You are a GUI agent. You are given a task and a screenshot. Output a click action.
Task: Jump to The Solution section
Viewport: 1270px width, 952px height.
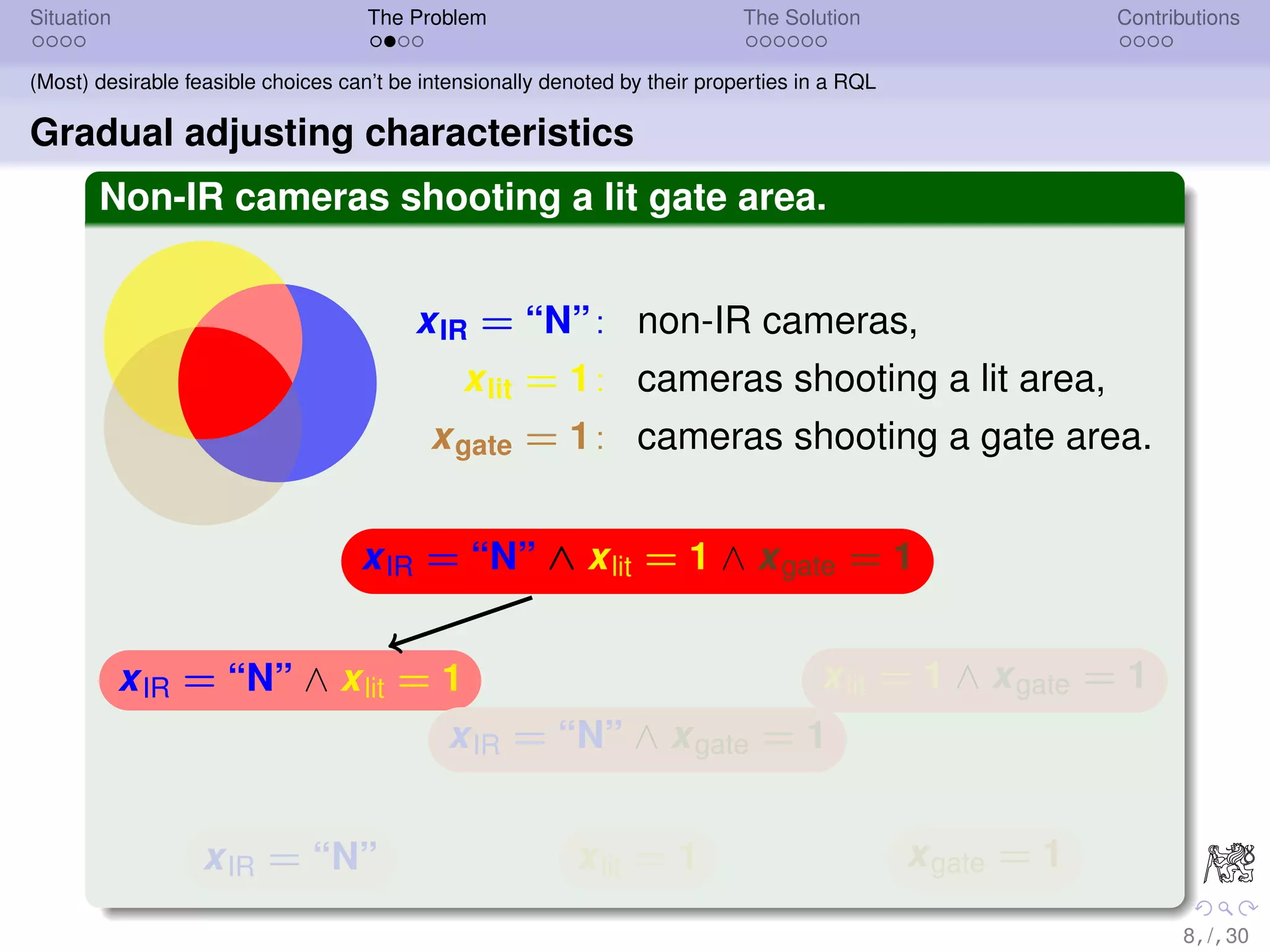click(x=801, y=17)
